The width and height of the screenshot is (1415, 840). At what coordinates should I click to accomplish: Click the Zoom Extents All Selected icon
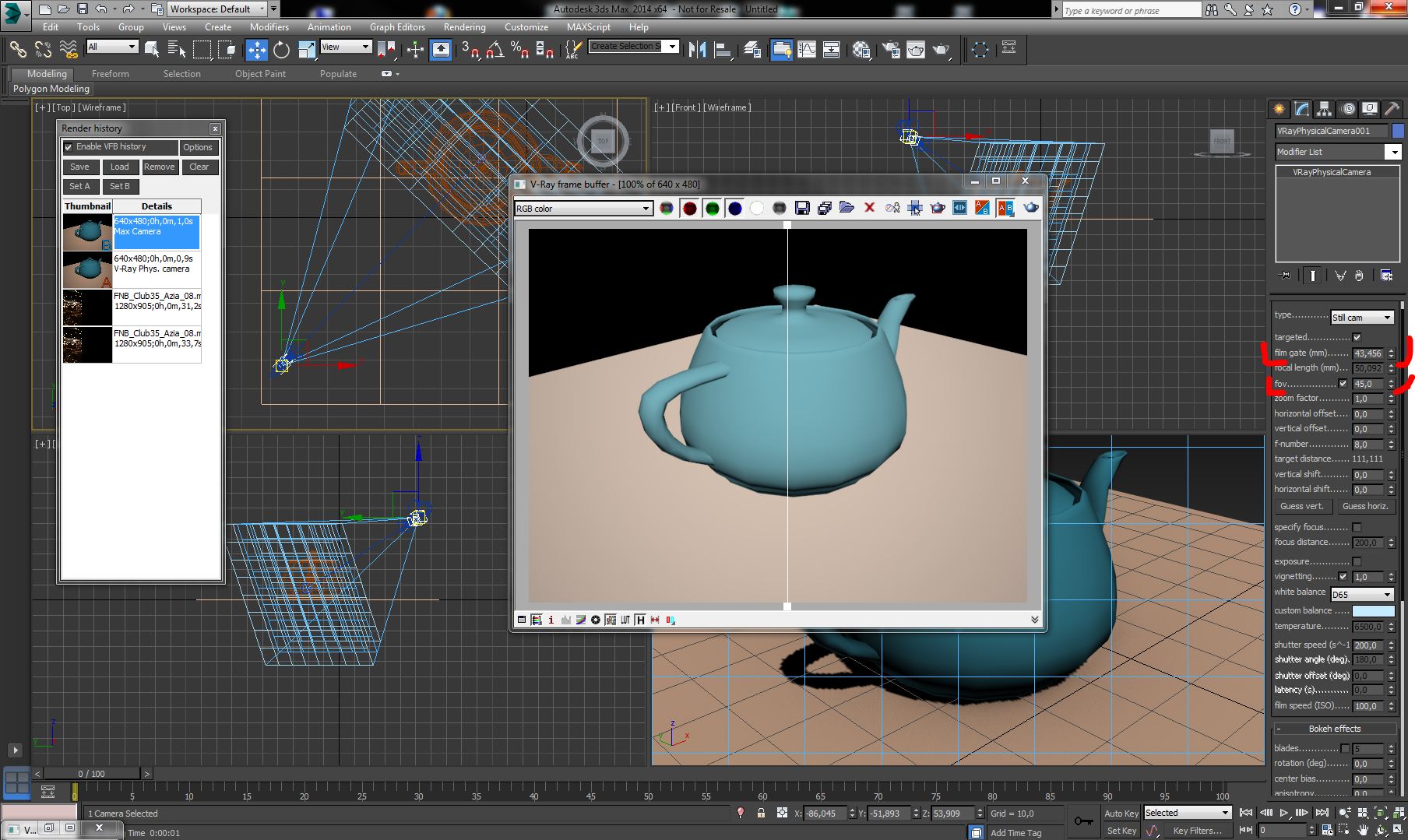pos(1399,813)
